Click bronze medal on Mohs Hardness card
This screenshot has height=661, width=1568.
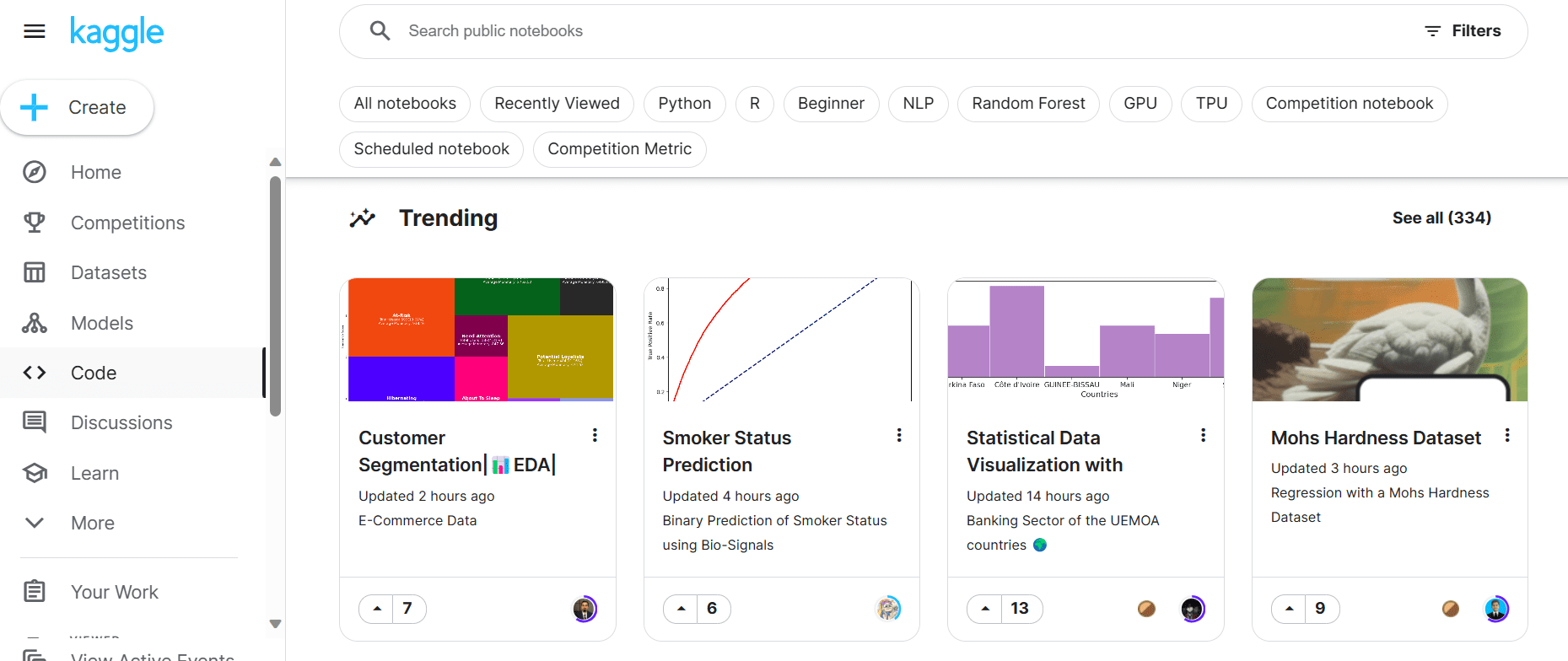point(1451,609)
